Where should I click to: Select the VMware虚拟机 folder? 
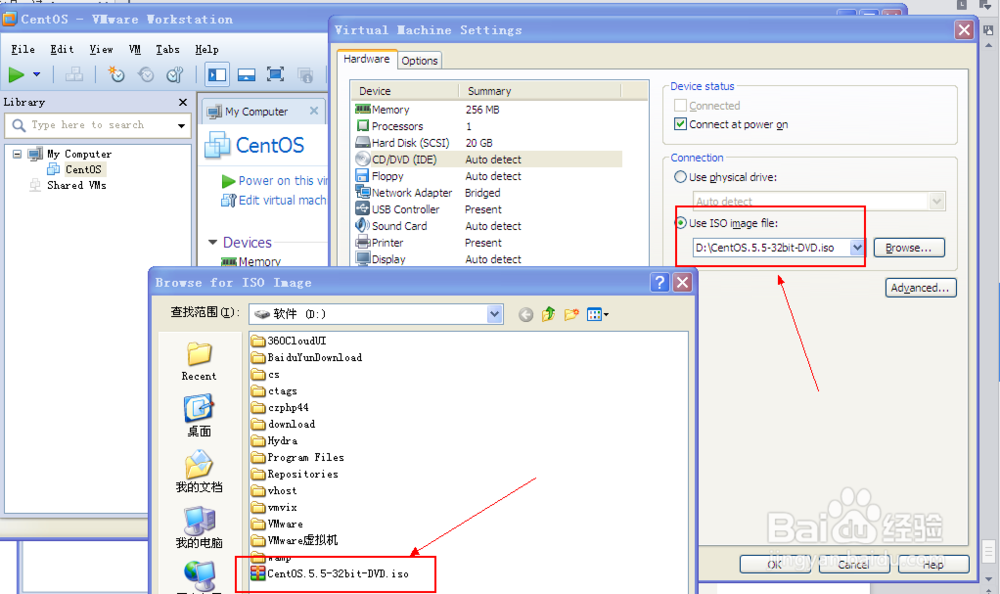[295, 540]
